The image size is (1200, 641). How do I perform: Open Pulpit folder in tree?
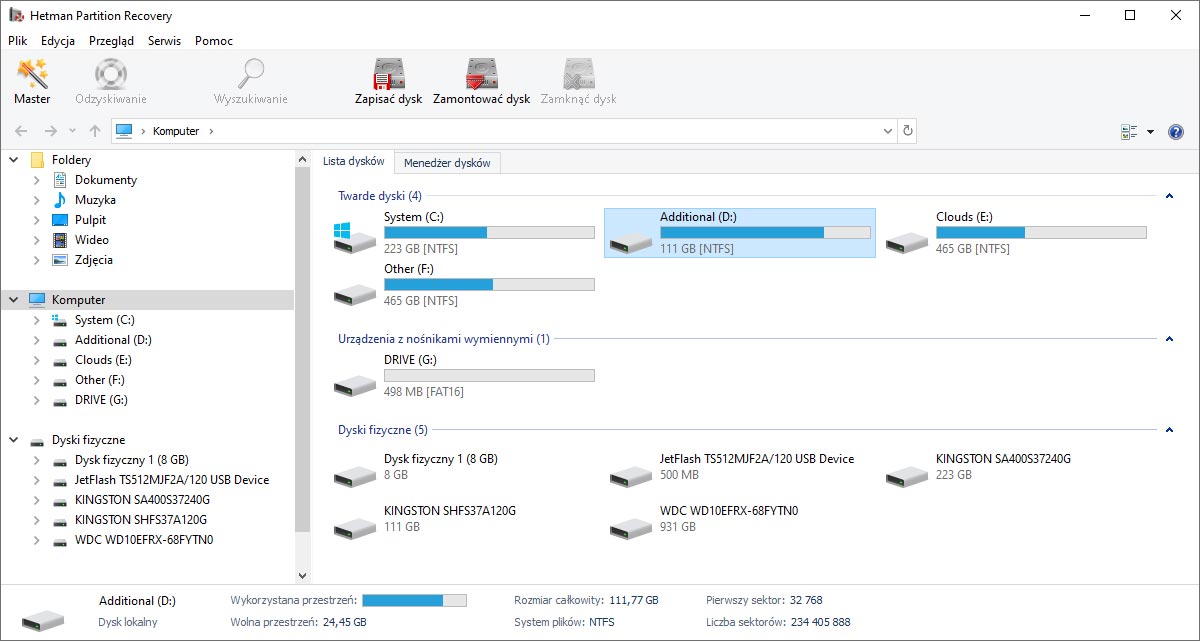pyautogui.click(x=90, y=220)
